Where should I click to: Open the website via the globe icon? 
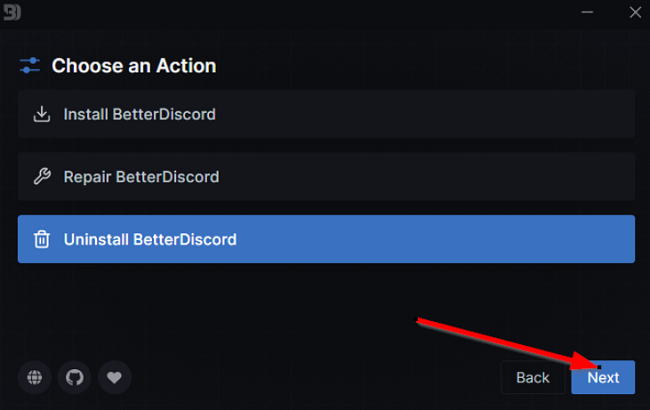tap(34, 377)
